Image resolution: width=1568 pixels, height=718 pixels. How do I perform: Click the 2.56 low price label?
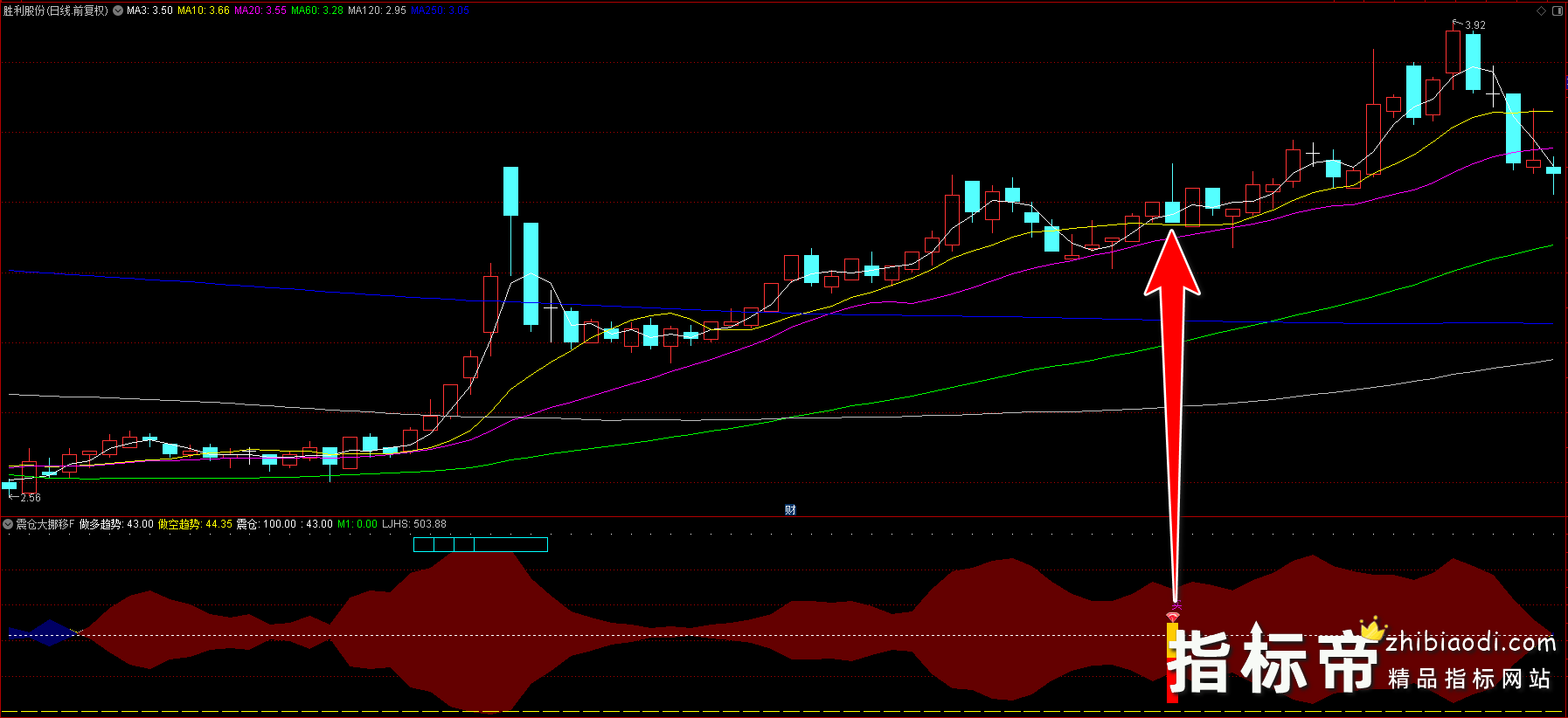point(31,497)
